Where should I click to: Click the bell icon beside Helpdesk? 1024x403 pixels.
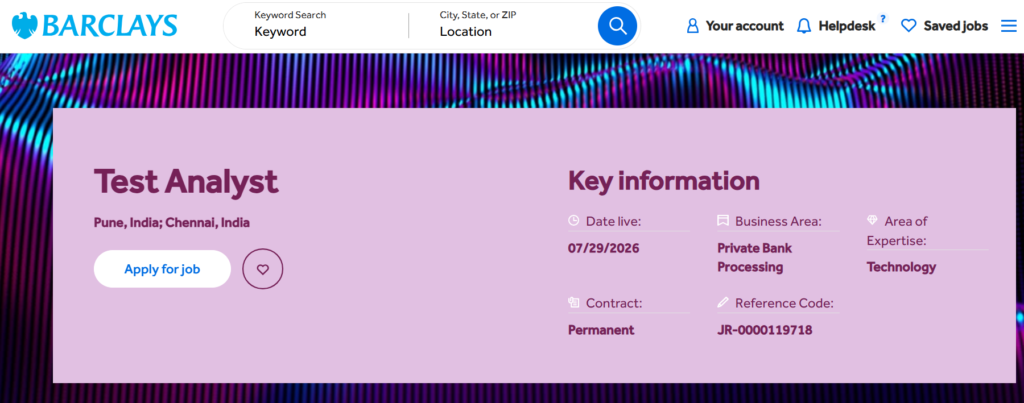pos(804,26)
